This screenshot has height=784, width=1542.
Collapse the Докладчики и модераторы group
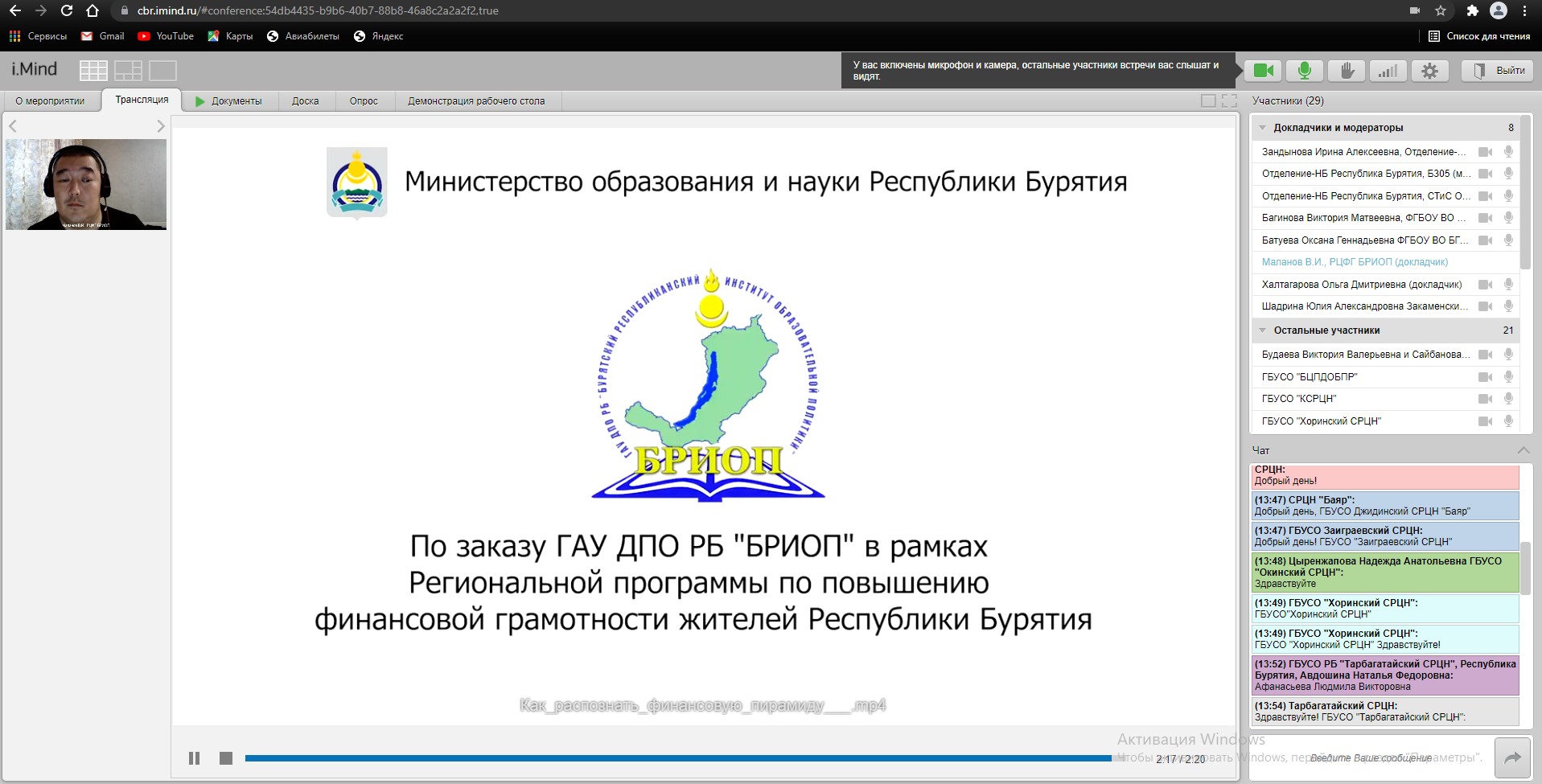pos(1263,128)
